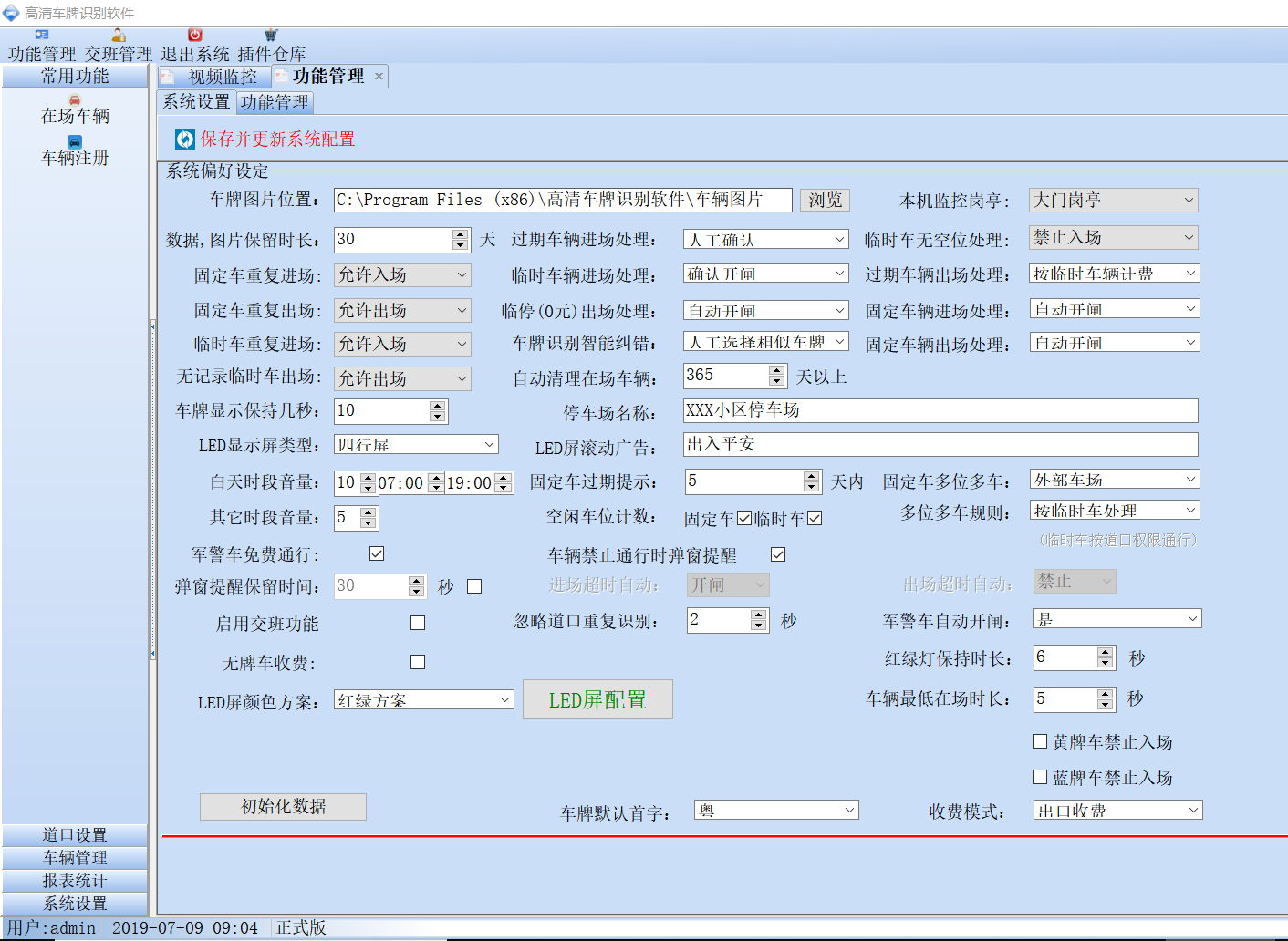1288x941 pixels.
Task: Click 保存并更新系统配置 link
Action: [278, 139]
